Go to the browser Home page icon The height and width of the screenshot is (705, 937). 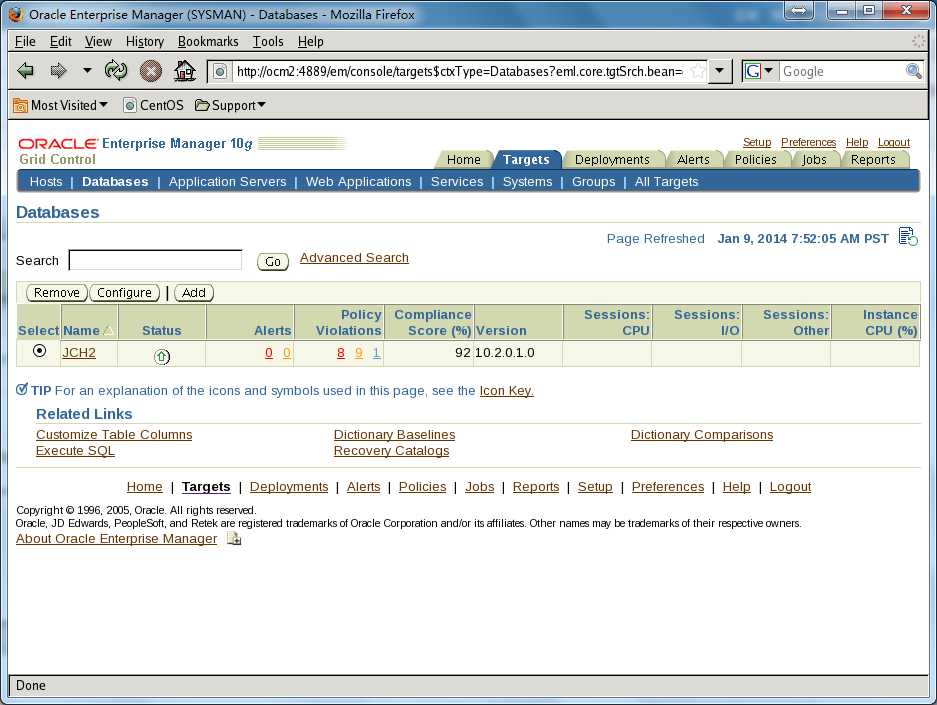(185, 71)
